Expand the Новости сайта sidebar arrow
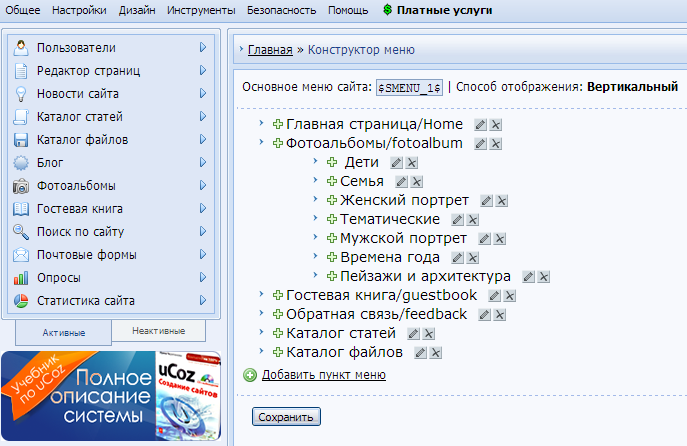The height and width of the screenshot is (446, 687). (202, 94)
